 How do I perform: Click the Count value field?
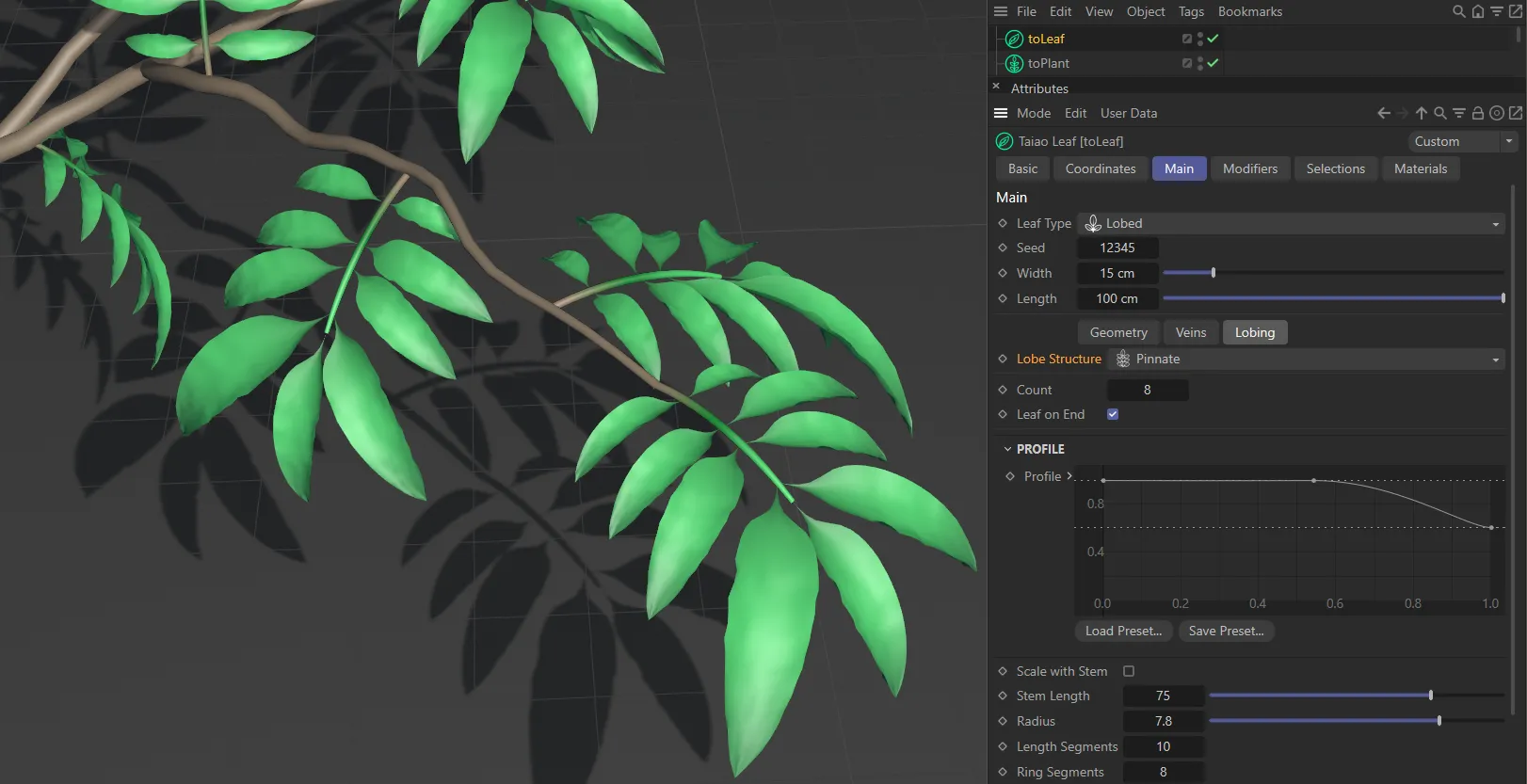click(x=1148, y=390)
